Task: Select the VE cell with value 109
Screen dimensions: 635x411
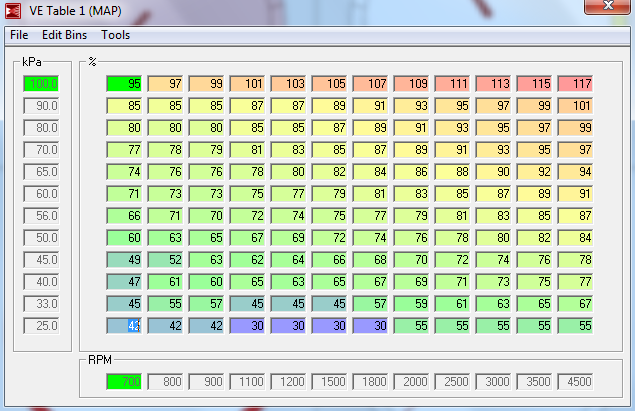Action: 411,84
